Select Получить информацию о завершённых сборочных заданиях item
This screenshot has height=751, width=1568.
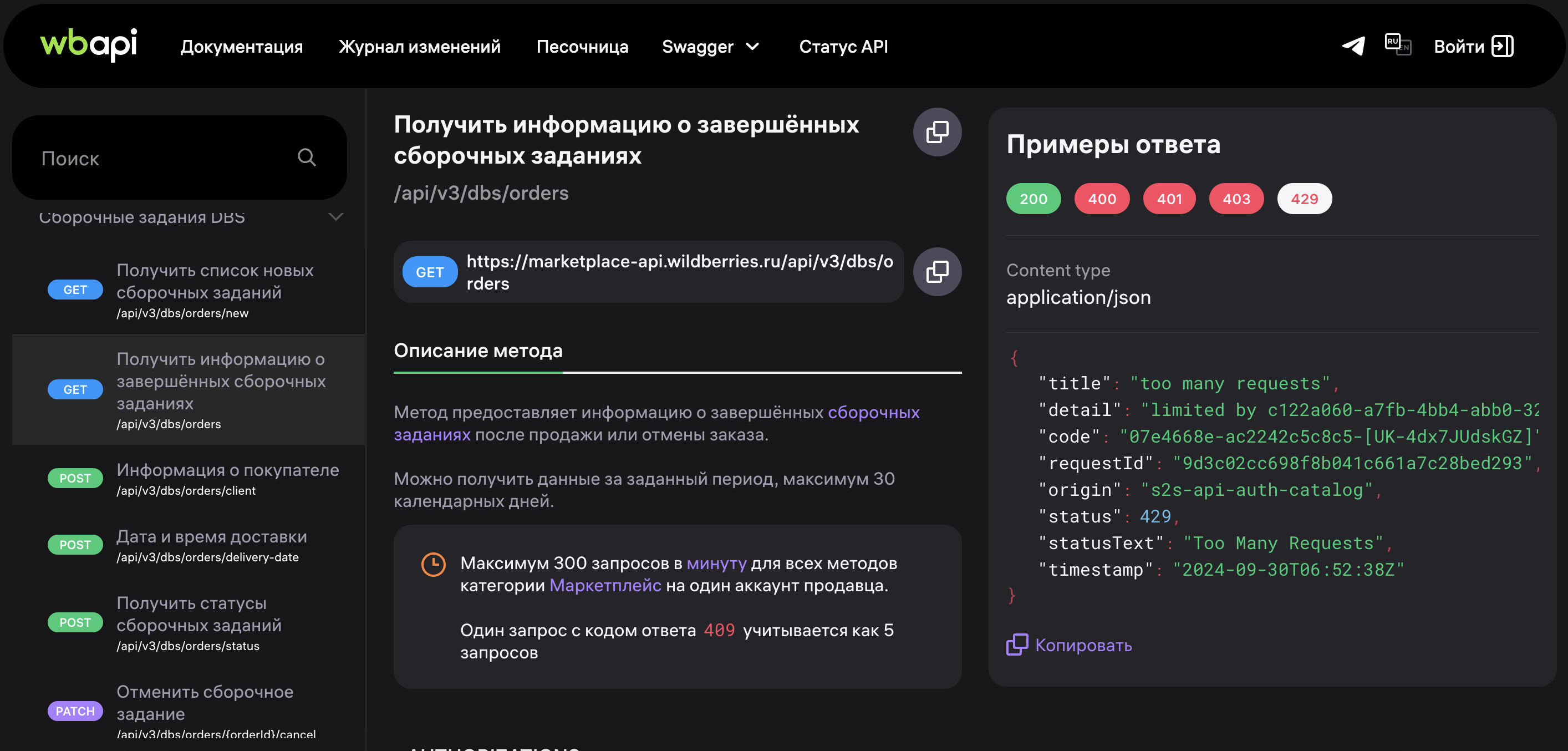click(x=189, y=390)
